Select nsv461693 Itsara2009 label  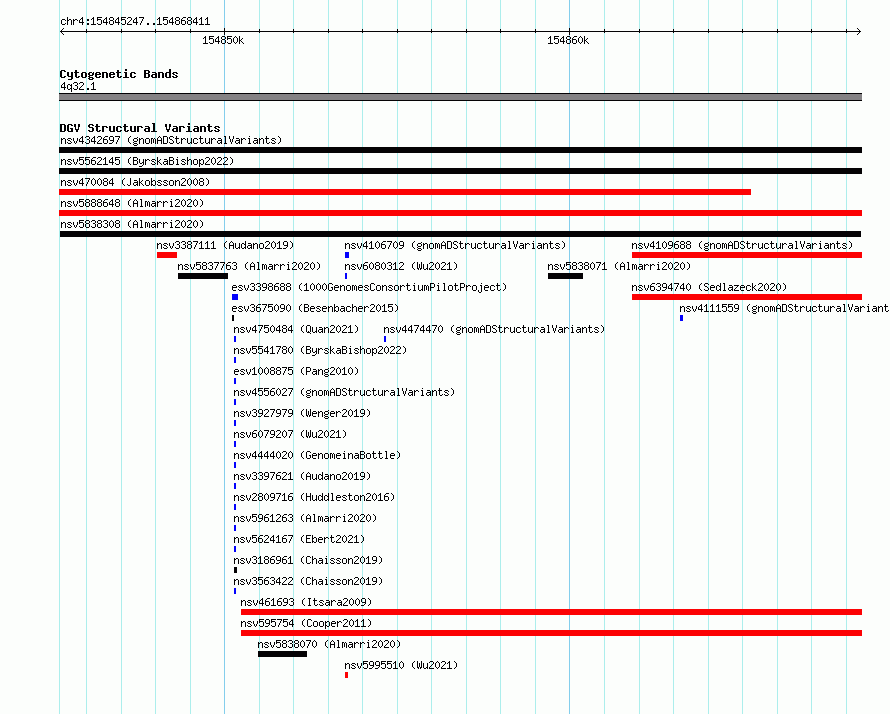(307, 602)
